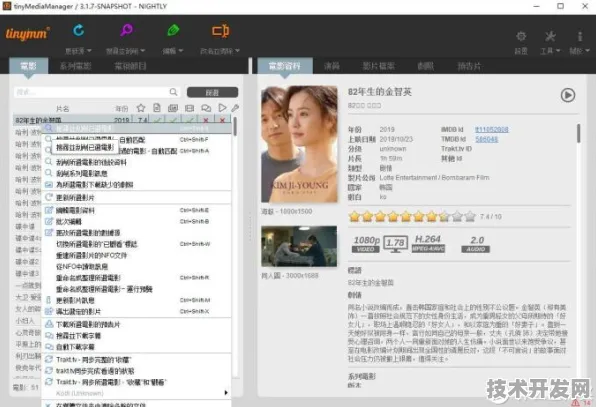Choose rename selected movies entry with Ctrl+Shift+R

pos(137,278)
